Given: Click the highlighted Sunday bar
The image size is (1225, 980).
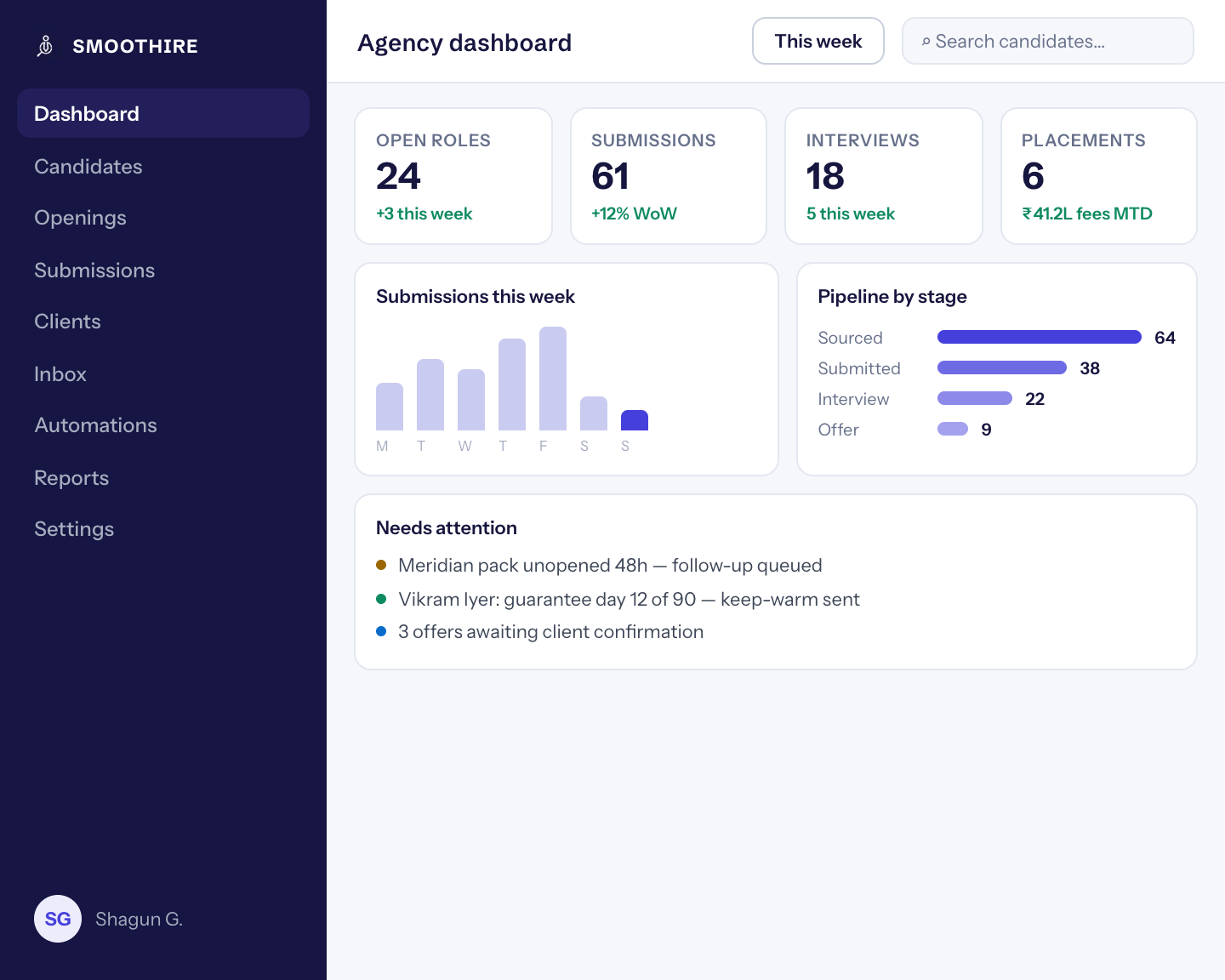Looking at the screenshot, I should pyautogui.click(x=635, y=420).
